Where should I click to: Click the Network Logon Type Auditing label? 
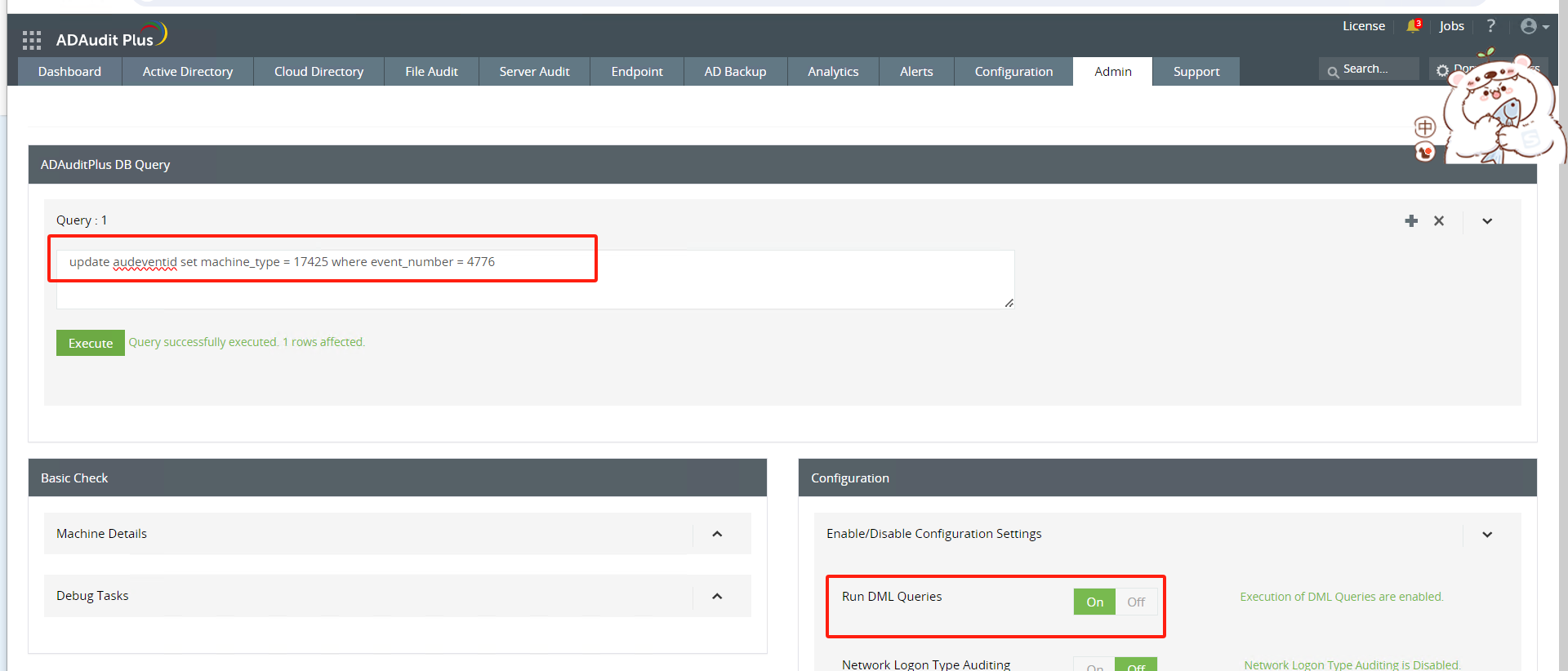click(926, 664)
